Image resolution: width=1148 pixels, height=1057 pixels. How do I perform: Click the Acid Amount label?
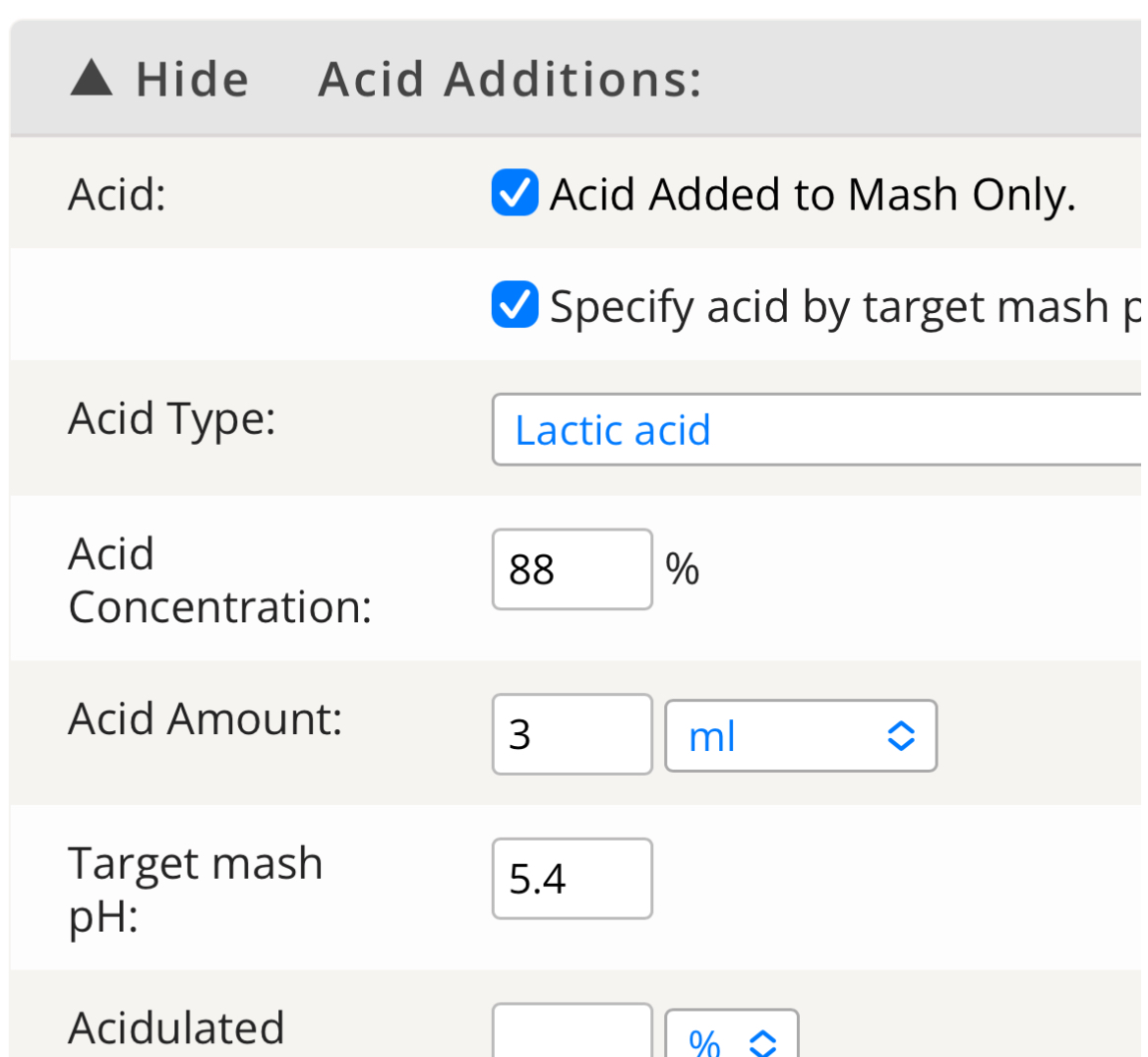pos(205,719)
